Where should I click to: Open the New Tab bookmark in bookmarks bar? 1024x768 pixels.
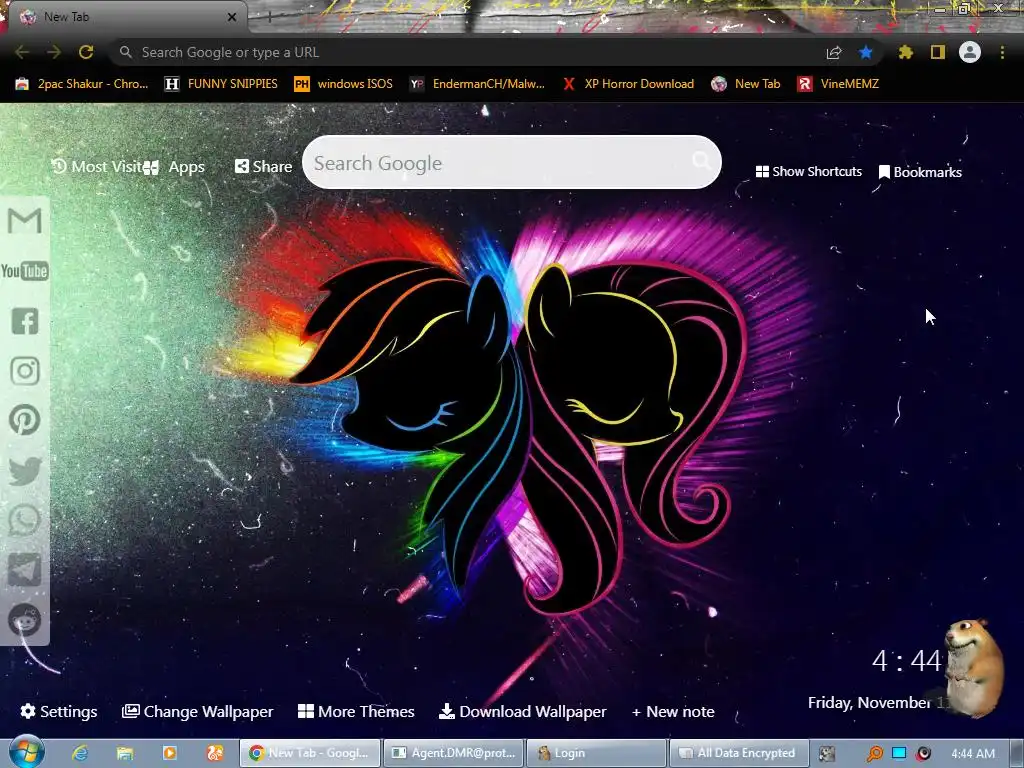pos(745,84)
